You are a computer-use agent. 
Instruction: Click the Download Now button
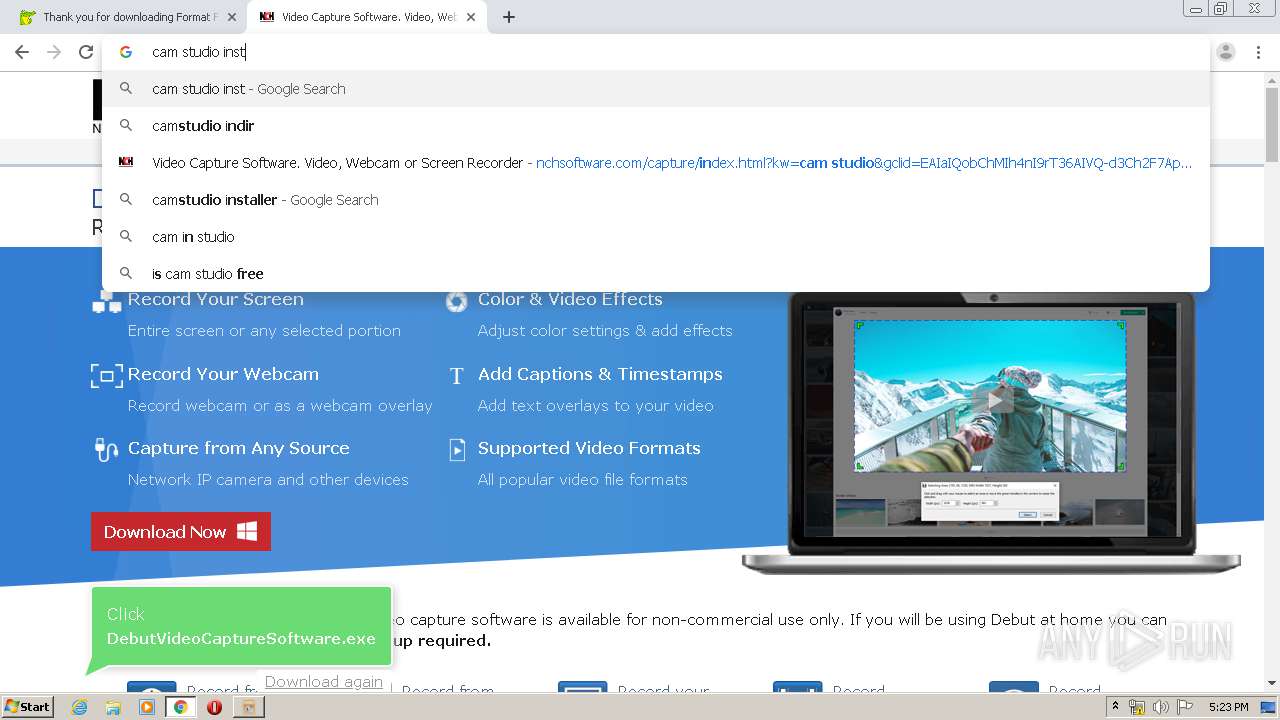181,532
